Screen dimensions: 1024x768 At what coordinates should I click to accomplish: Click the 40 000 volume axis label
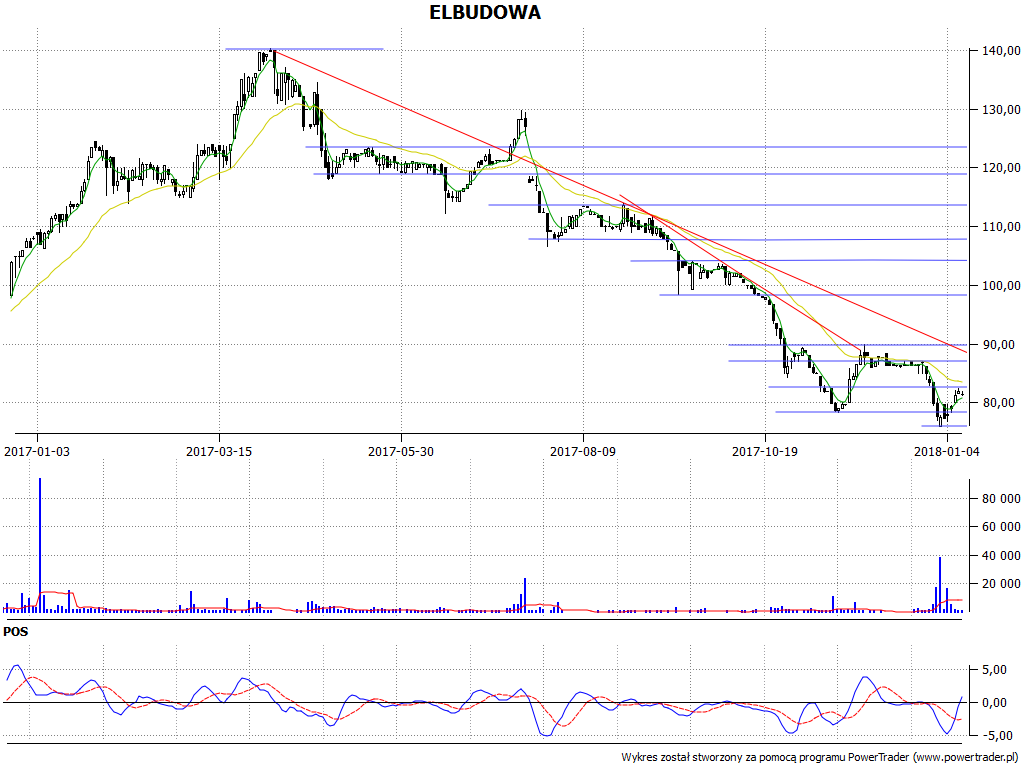pyautogui.click(x=1002, y=556)
